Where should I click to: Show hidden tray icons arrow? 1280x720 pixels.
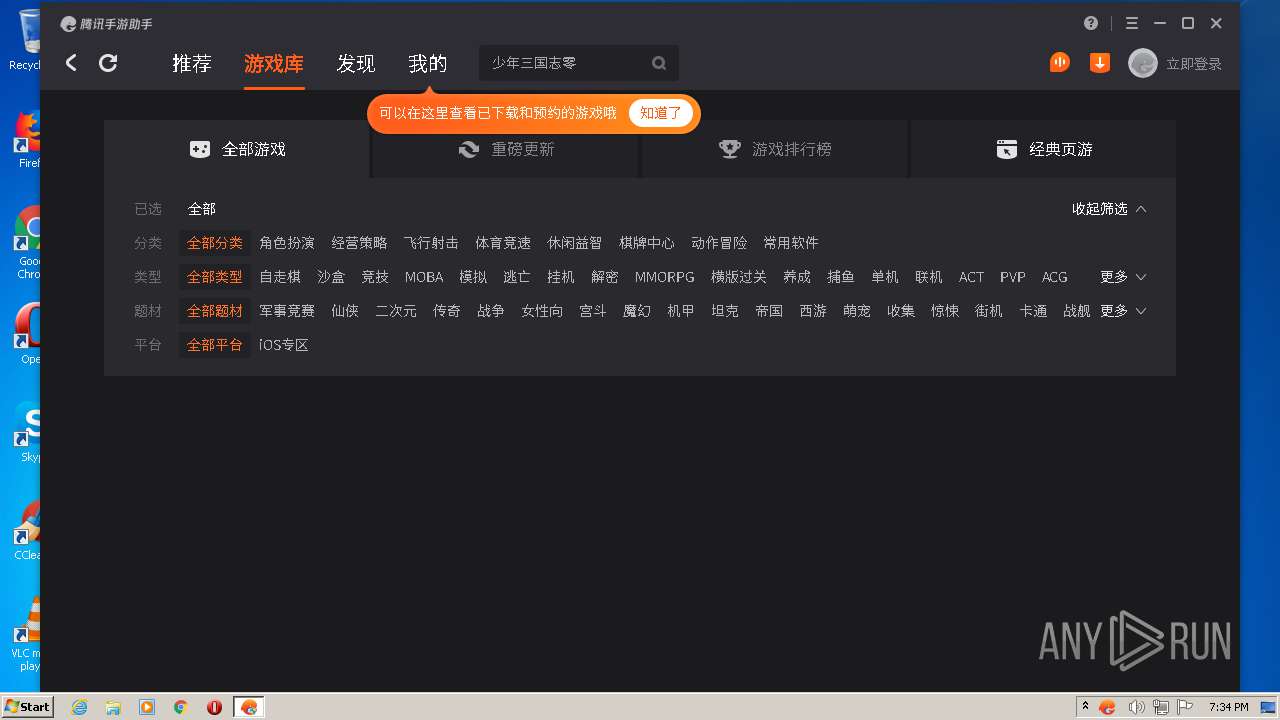tap(1085, 707)
